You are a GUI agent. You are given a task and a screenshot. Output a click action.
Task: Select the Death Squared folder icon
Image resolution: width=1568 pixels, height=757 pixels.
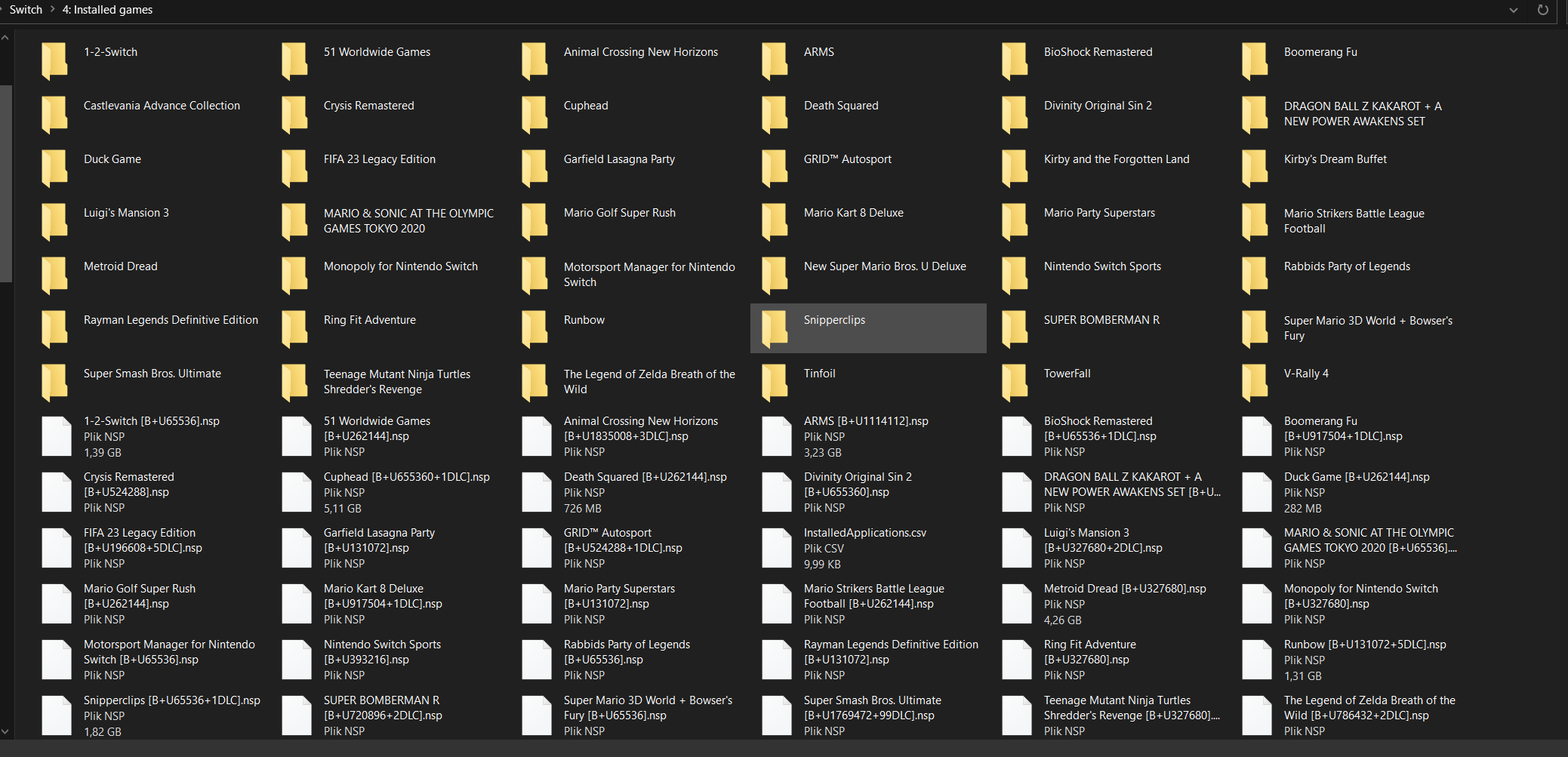(775, 115)
